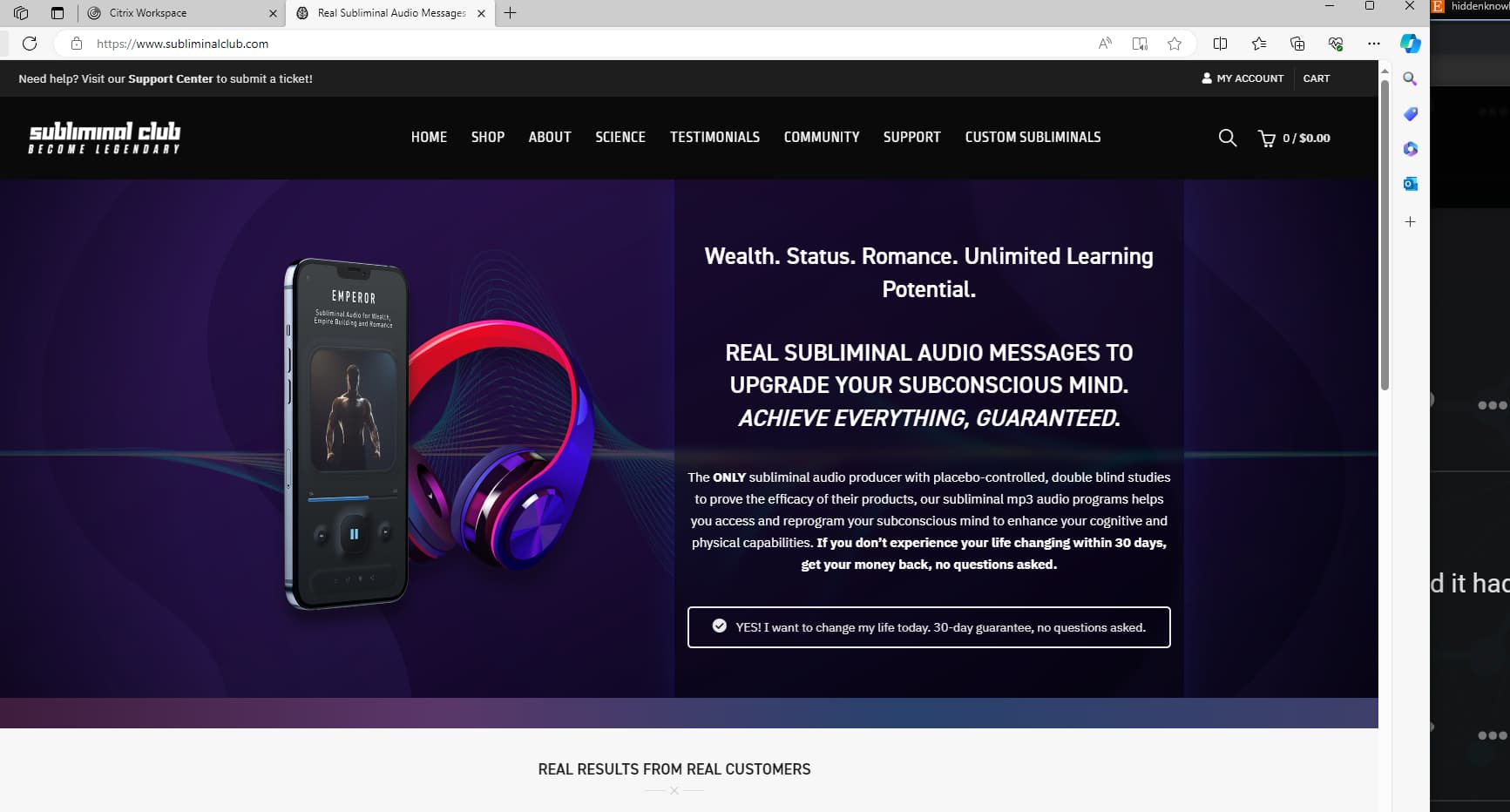Add page to favorites with star icon
The width and height of the screenshot is (1510, 812).
coord(1175,44)
